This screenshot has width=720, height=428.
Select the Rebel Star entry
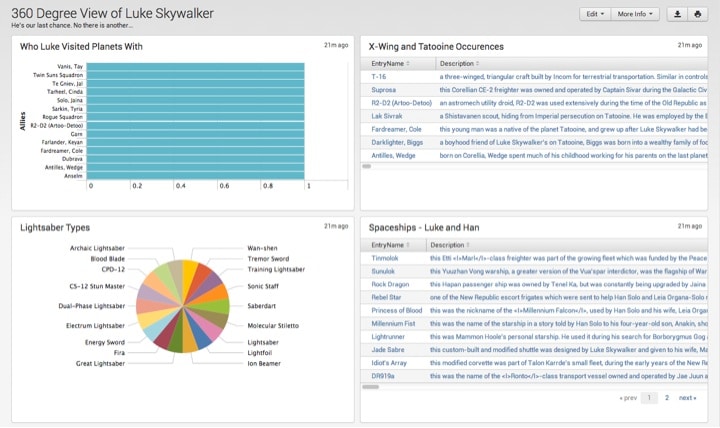386,297
